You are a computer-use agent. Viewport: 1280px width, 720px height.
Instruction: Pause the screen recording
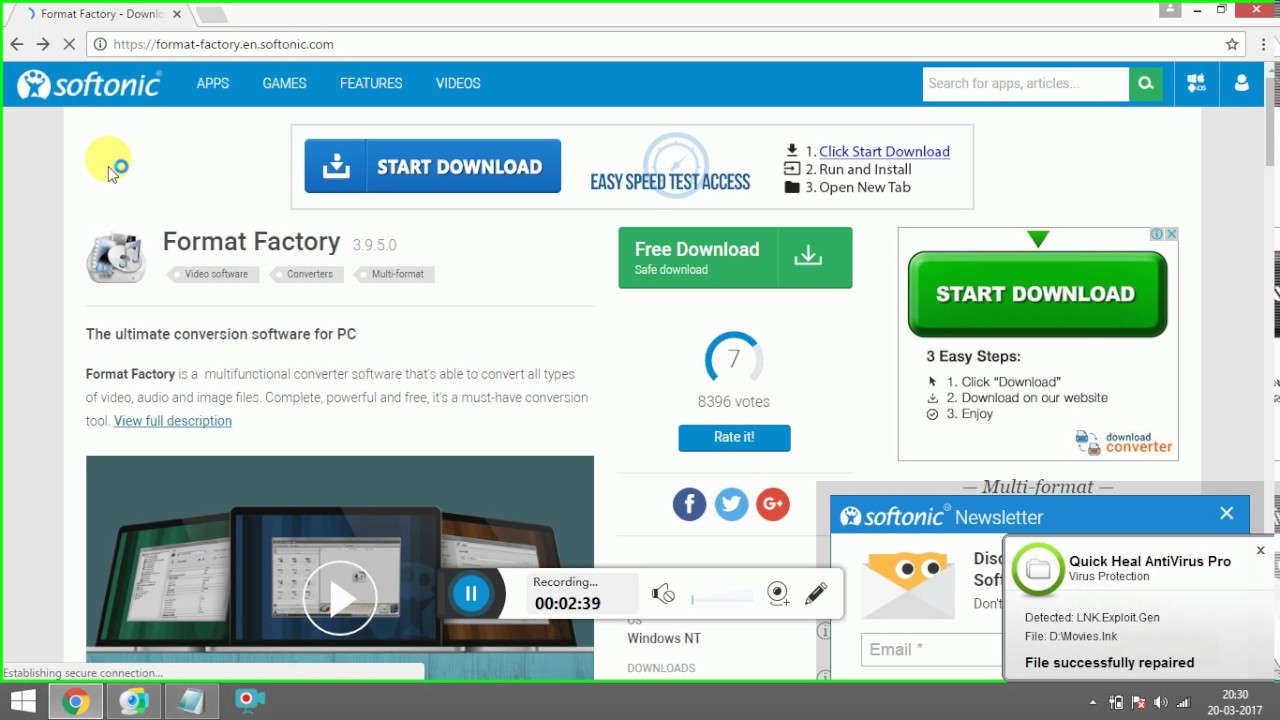(470, 593)
